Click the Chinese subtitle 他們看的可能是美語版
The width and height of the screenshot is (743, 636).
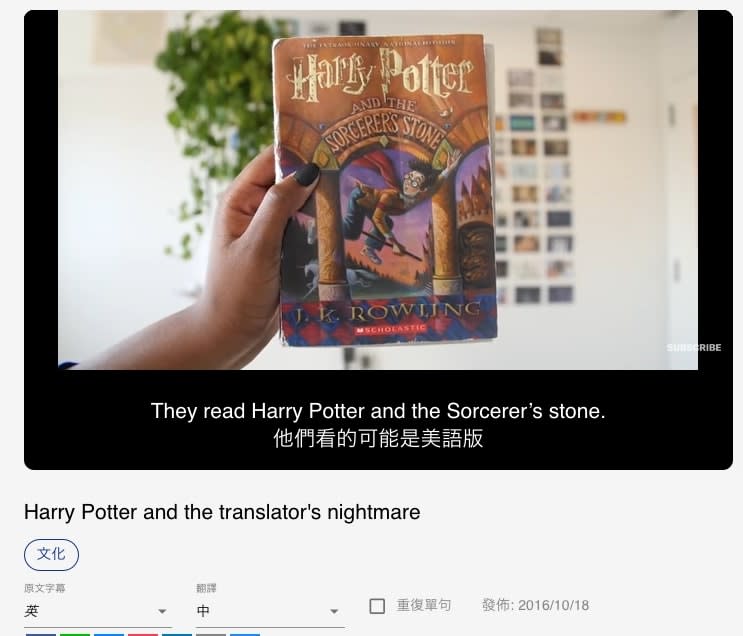coord(378,438)
